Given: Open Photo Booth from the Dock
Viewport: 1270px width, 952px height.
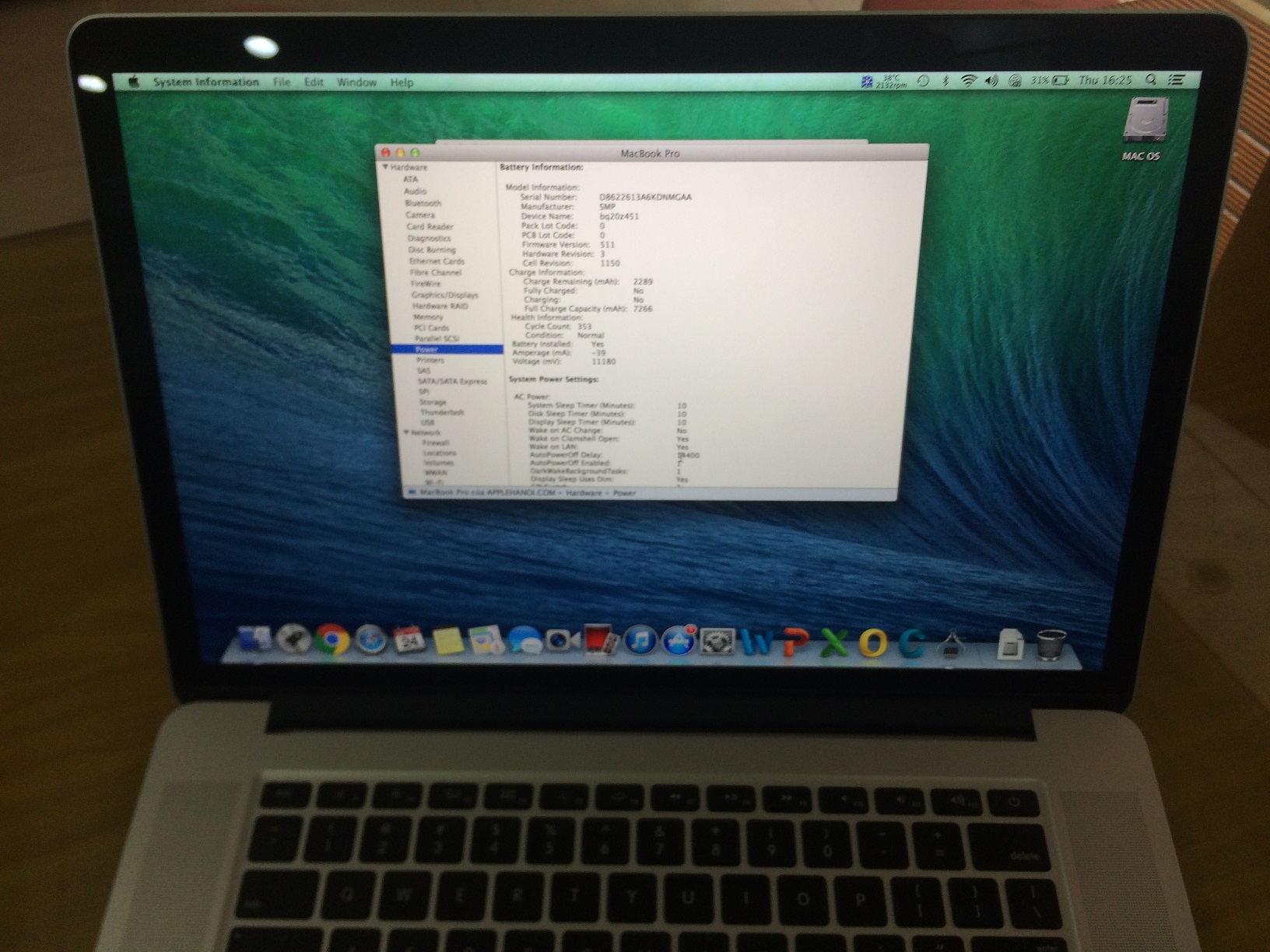Looking at the screenshot, I should (x=602, y=640).
